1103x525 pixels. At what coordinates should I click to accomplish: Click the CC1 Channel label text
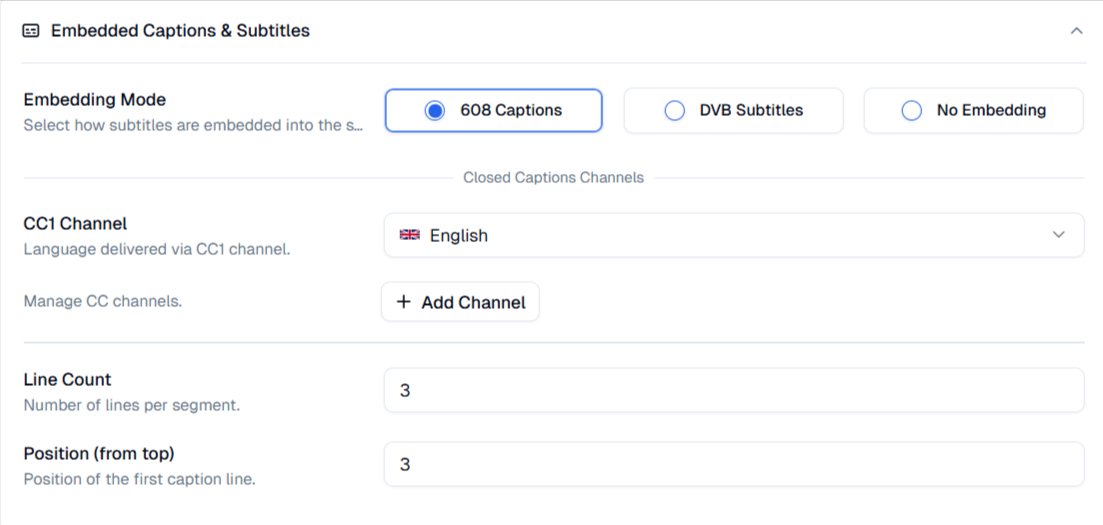click(75, 224)
